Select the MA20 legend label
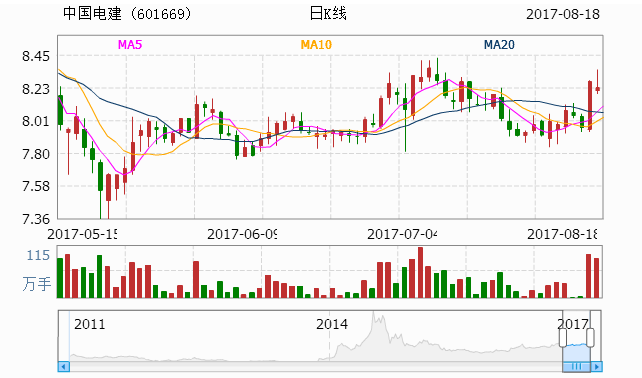 (499, 45)
